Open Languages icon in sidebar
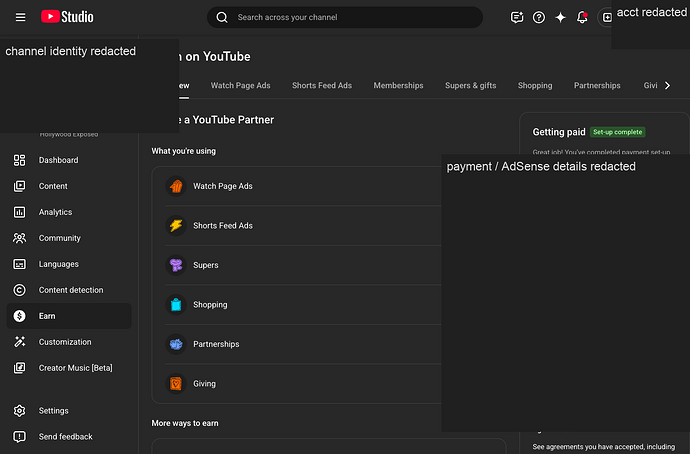 [19, 264]
